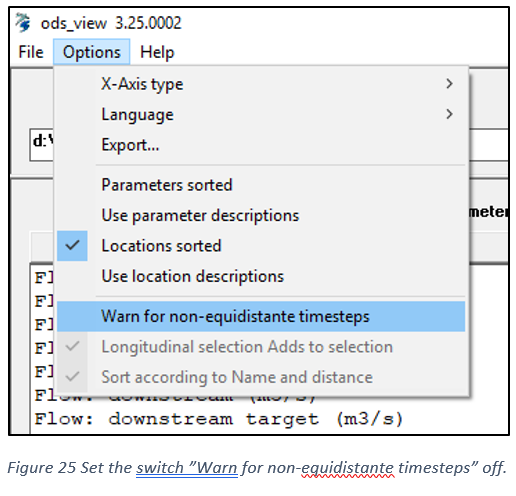Toggle Locations sorted menu item

[x=261, y=246]
